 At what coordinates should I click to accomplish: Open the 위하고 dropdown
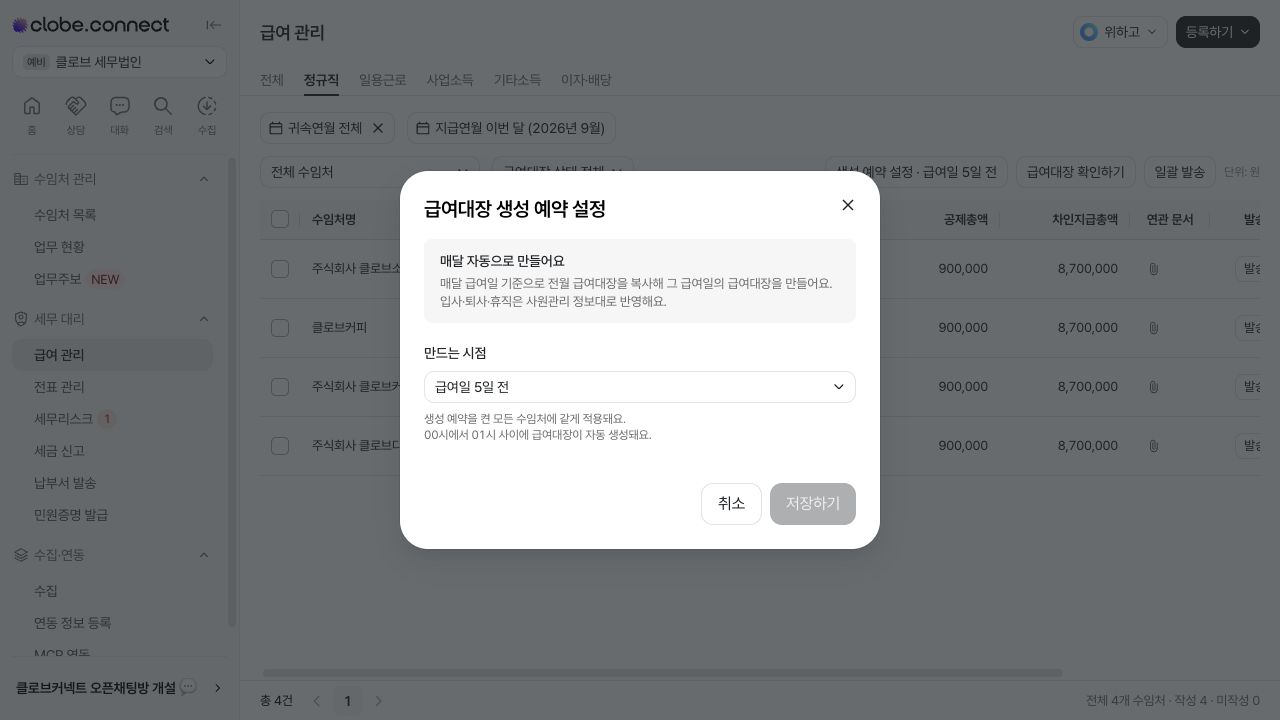1120,32
